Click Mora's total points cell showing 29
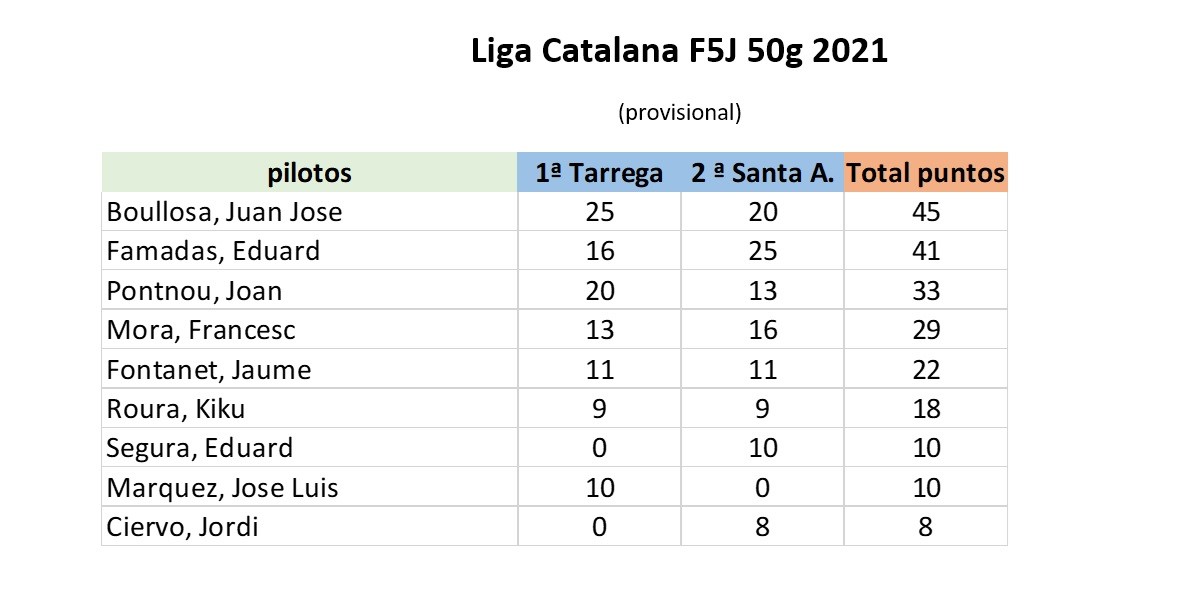 [926, 330]
